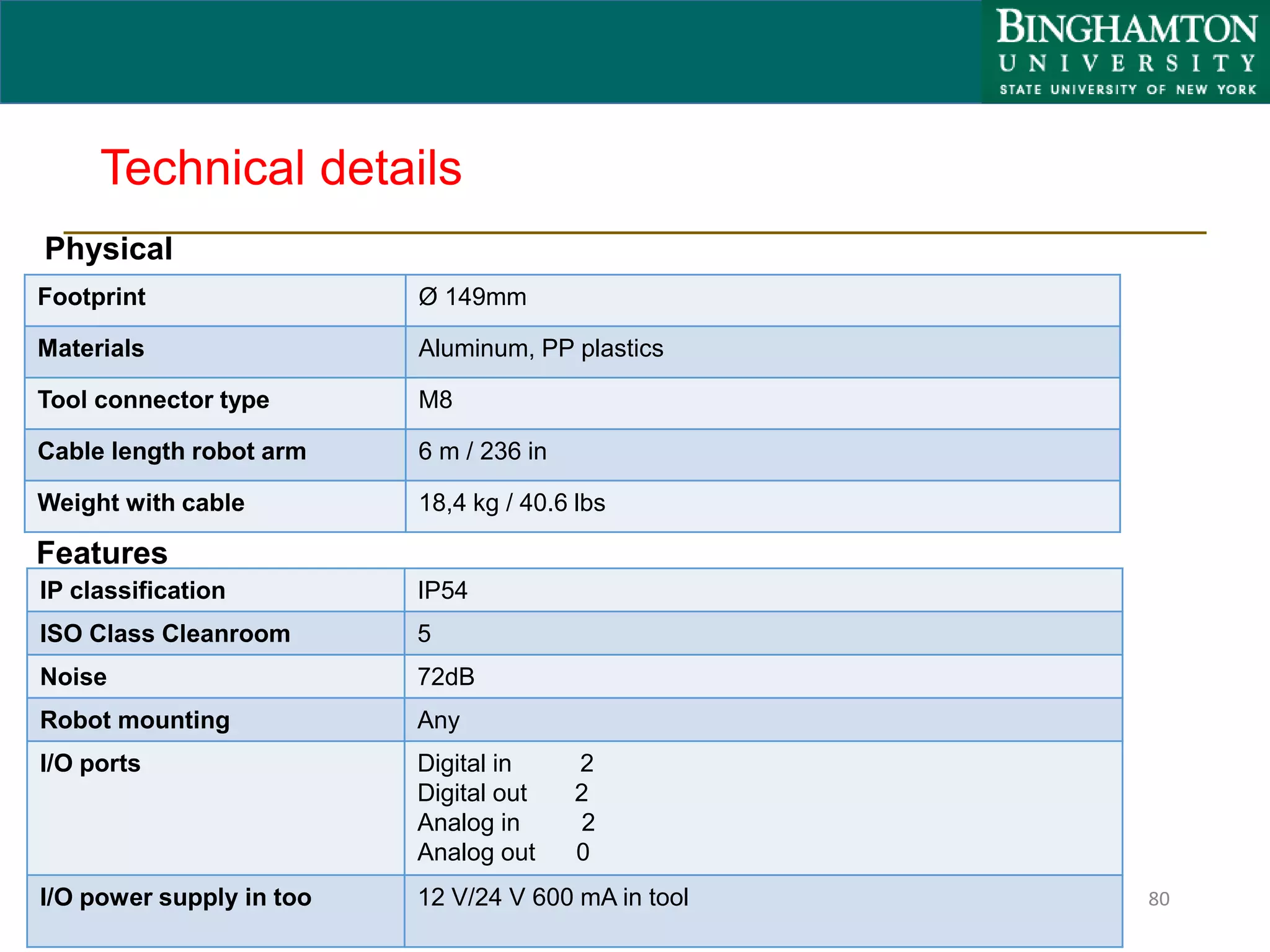Select the Features section heading
This screenshot has width=1270, height=952.
[102, 552]
